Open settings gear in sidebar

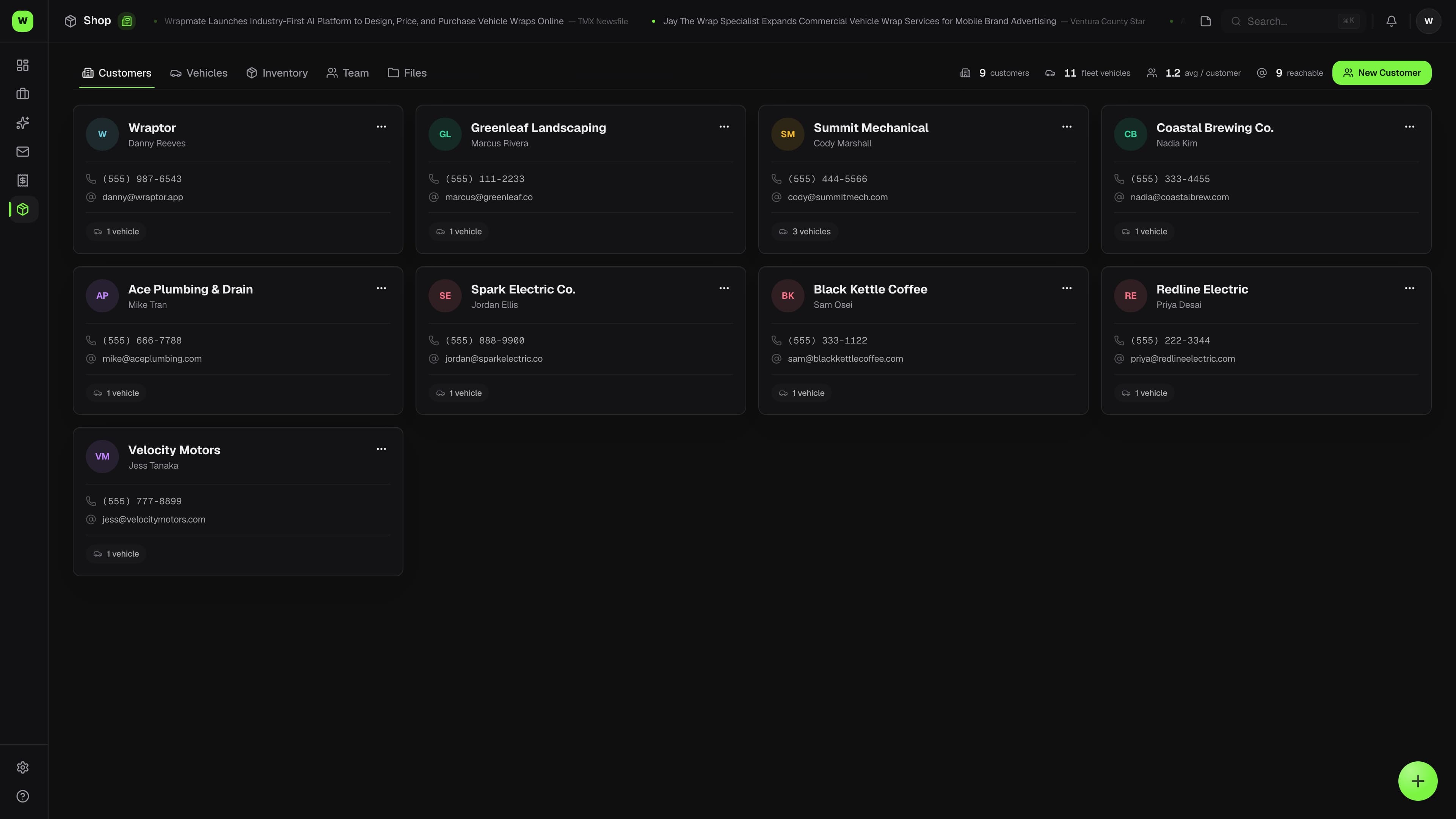pyautogui.click(x=23, y=767)
